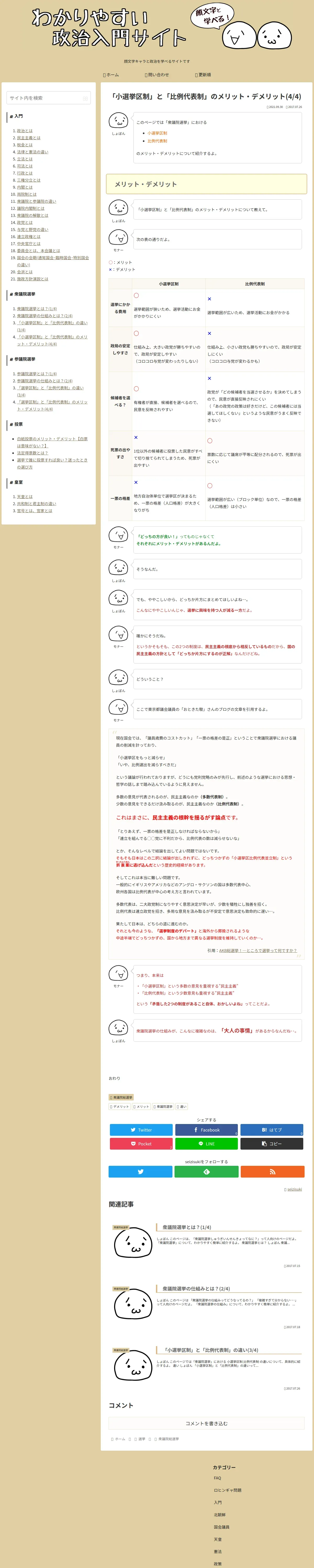This screenshot has height=1568, width=314.
Task: Open the 北朝鮮 footer category
Action: click(220, 1514)
